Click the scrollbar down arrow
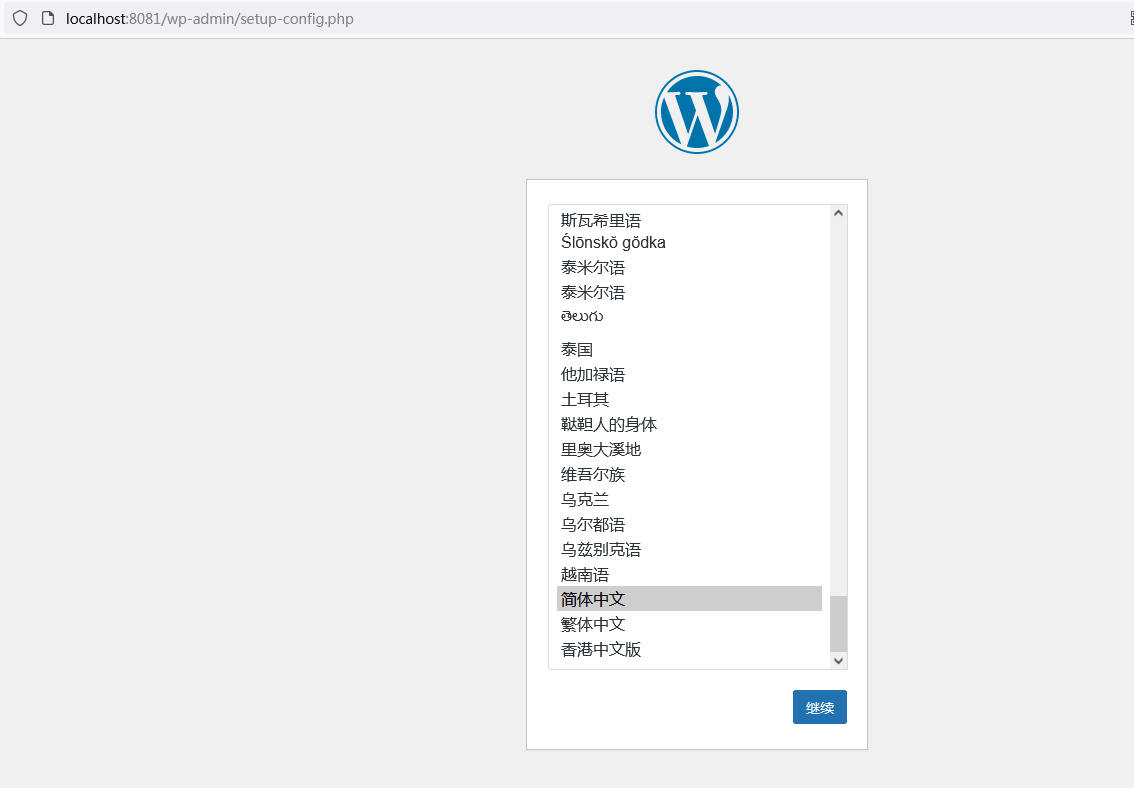This screenshot has width=1134, height=788. tap(838, 660)
